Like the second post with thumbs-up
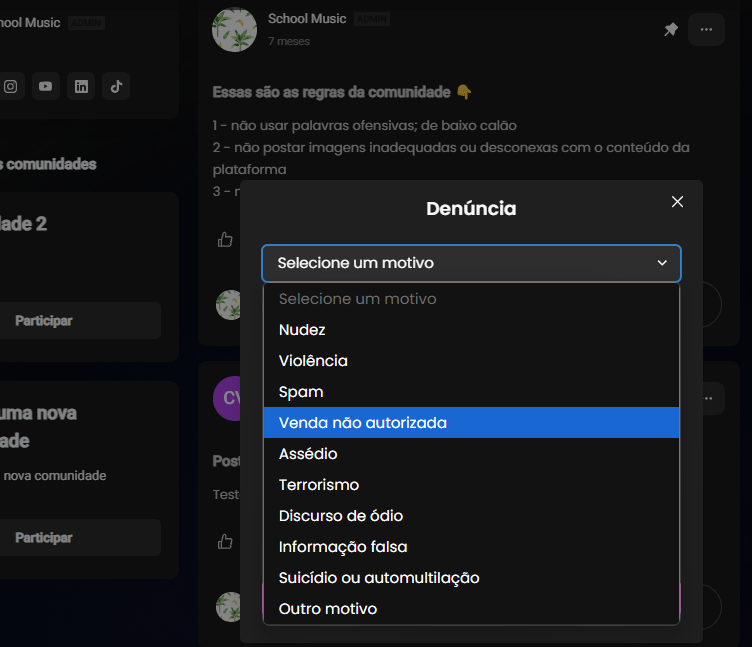Image resolution: width=752 pixels, height=647 pixels. 225,541
